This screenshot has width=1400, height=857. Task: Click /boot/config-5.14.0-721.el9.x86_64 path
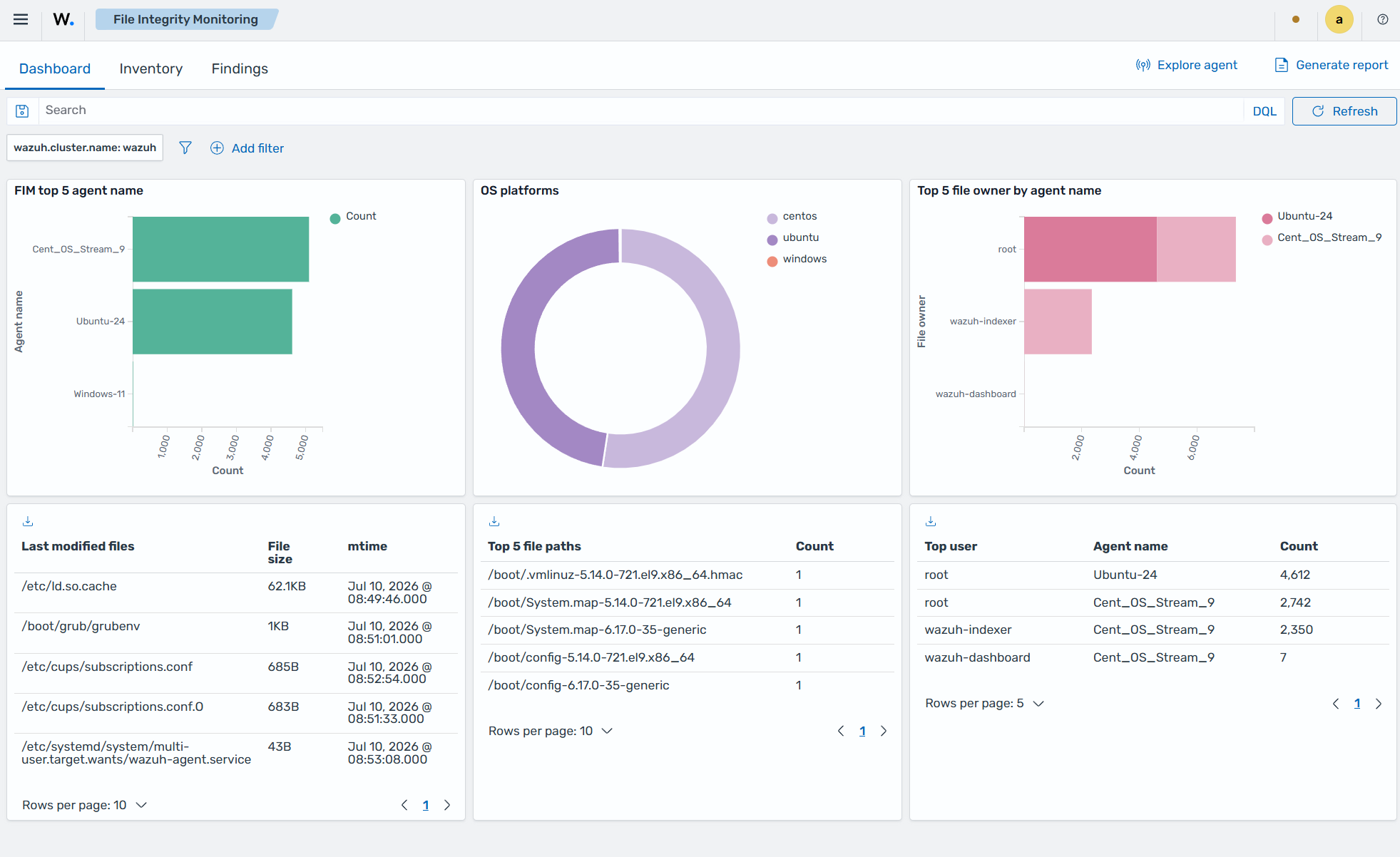click(x=591, y=657)
